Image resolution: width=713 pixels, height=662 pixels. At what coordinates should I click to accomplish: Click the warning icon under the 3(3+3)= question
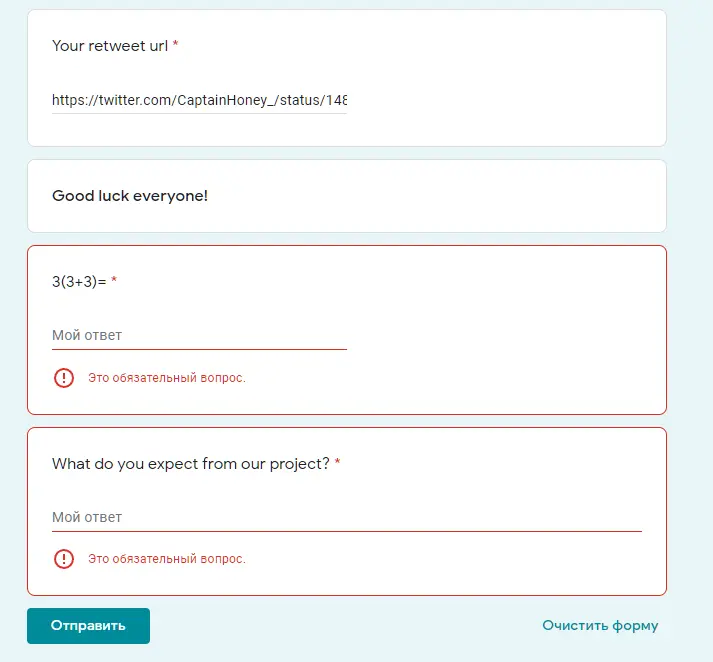point(64,378)
